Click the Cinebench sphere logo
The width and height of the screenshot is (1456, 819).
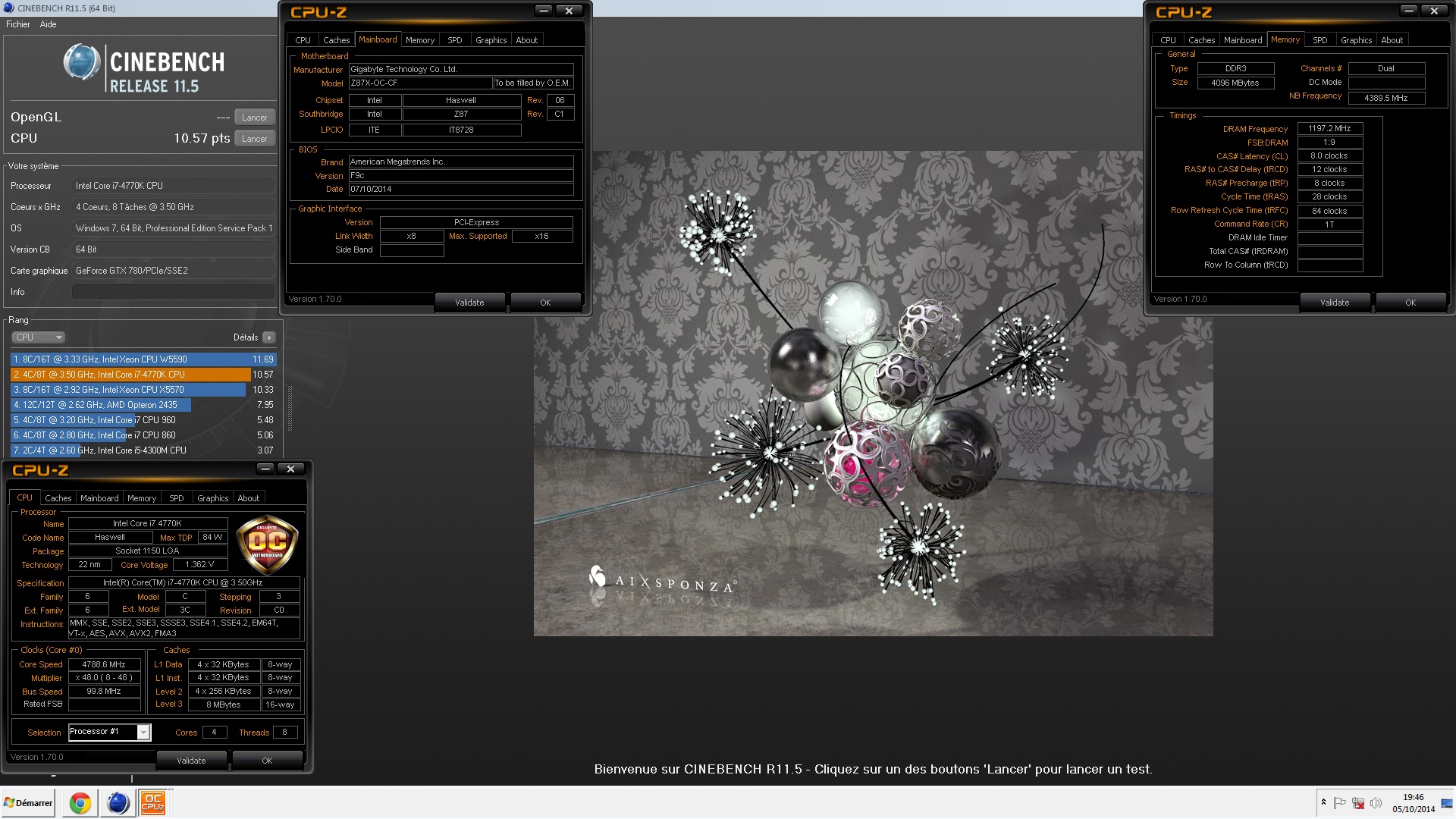(x=82, y=61)
